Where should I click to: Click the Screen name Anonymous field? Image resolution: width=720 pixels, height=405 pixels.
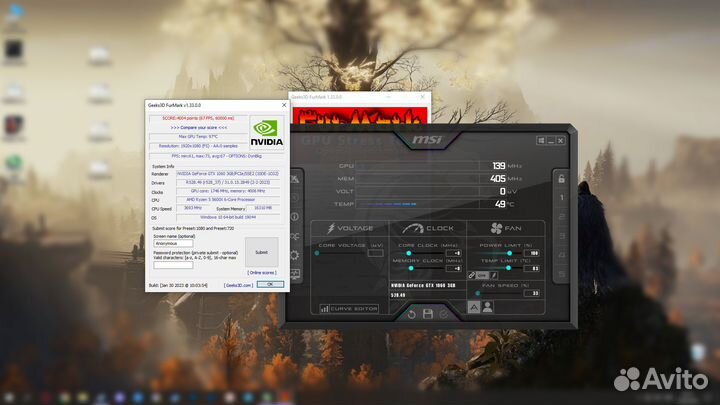point(173,243)
